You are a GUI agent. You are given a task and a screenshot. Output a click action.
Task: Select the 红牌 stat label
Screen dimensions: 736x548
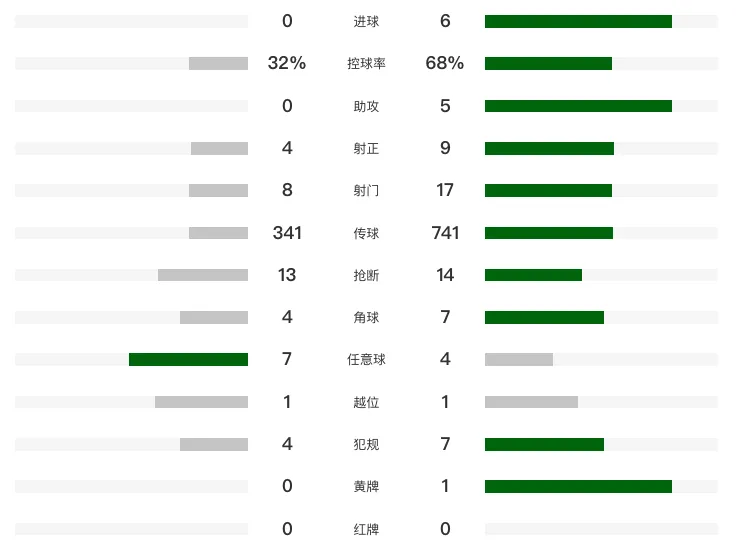(366, 529)
